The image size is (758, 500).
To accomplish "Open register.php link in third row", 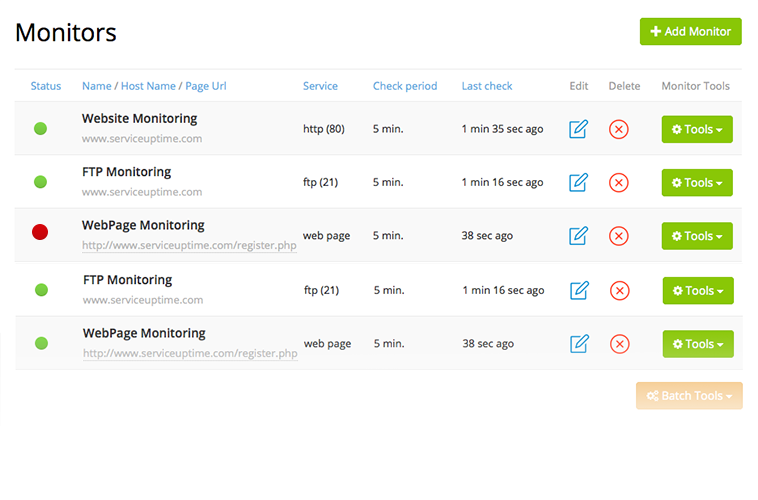I will point(189,246).
